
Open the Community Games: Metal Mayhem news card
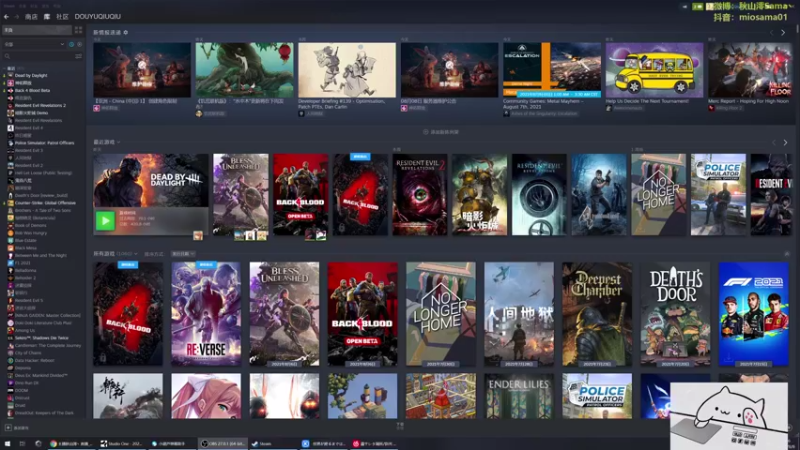[x=552, y=78]
